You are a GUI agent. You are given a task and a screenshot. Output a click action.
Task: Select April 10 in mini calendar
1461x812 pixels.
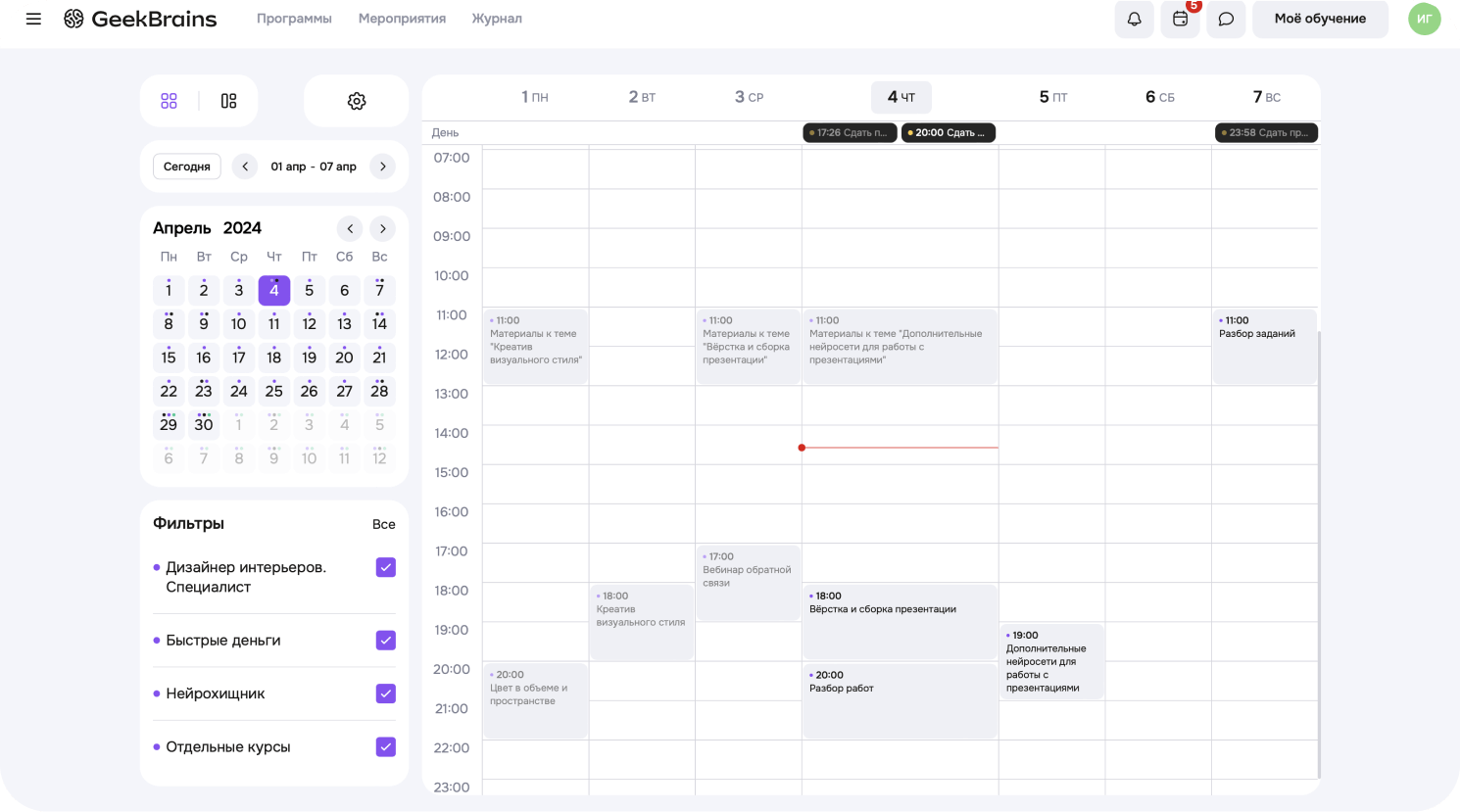(239, 323)
